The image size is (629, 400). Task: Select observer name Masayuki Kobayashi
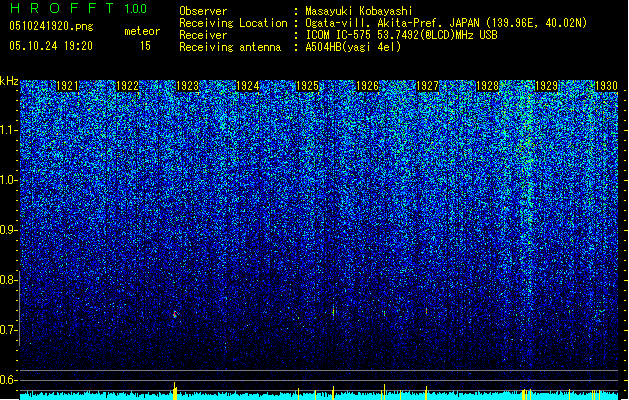(359, 11)
